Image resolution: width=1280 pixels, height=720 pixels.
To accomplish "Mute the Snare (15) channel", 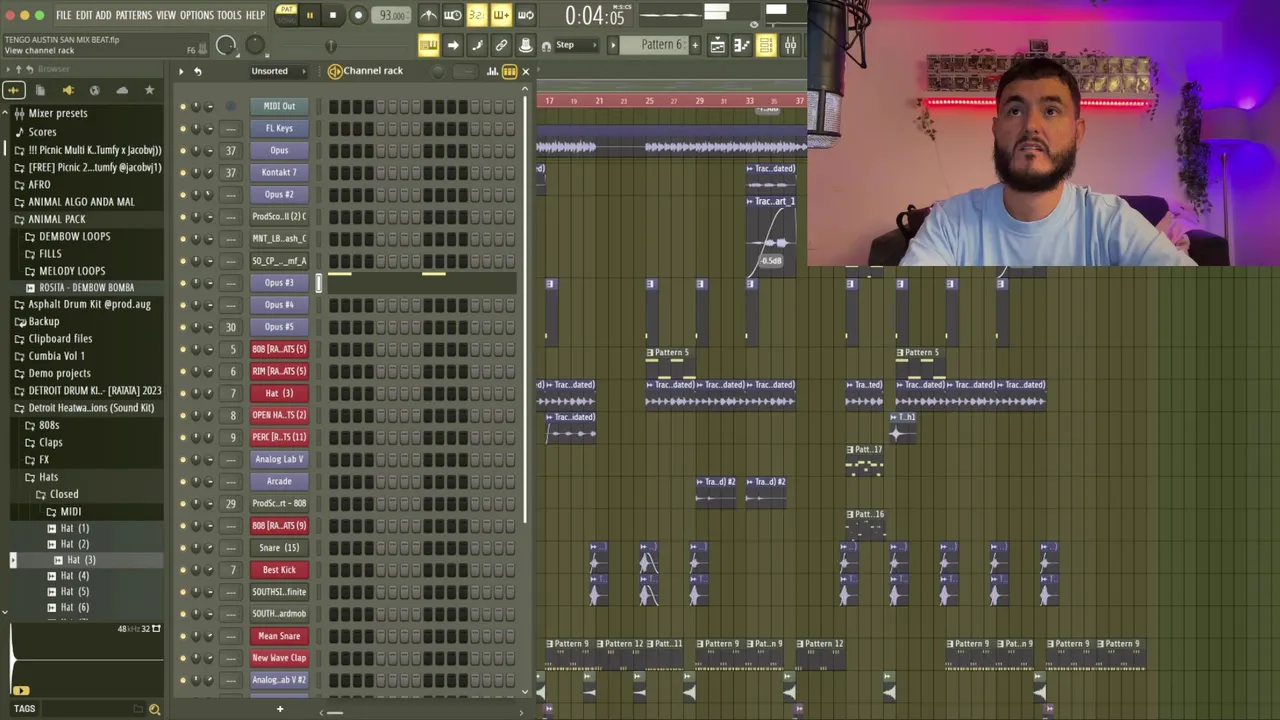I will click(182, 548).
